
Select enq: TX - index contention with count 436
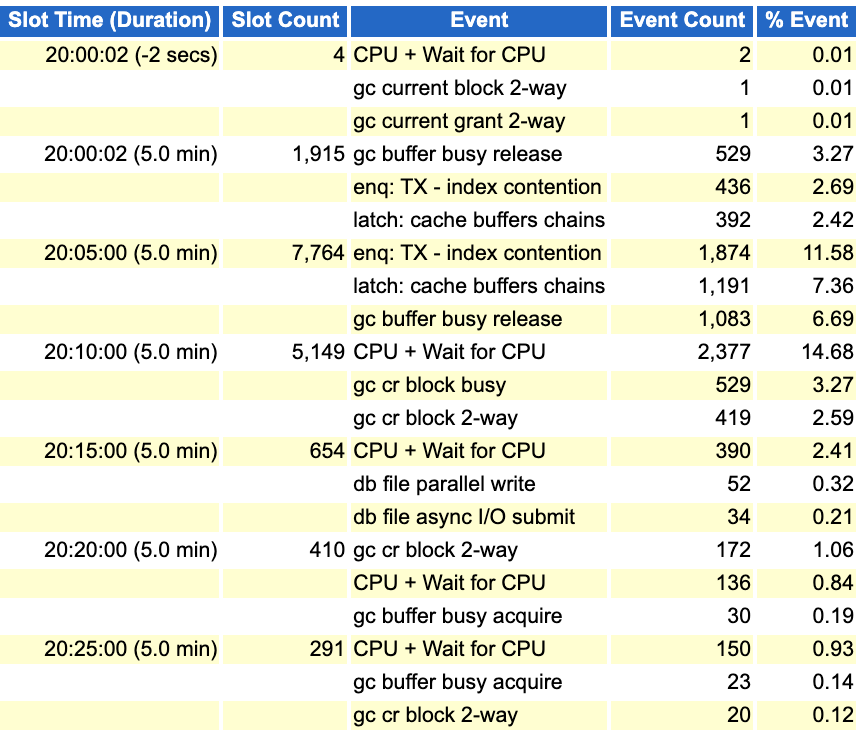(477, 187)
